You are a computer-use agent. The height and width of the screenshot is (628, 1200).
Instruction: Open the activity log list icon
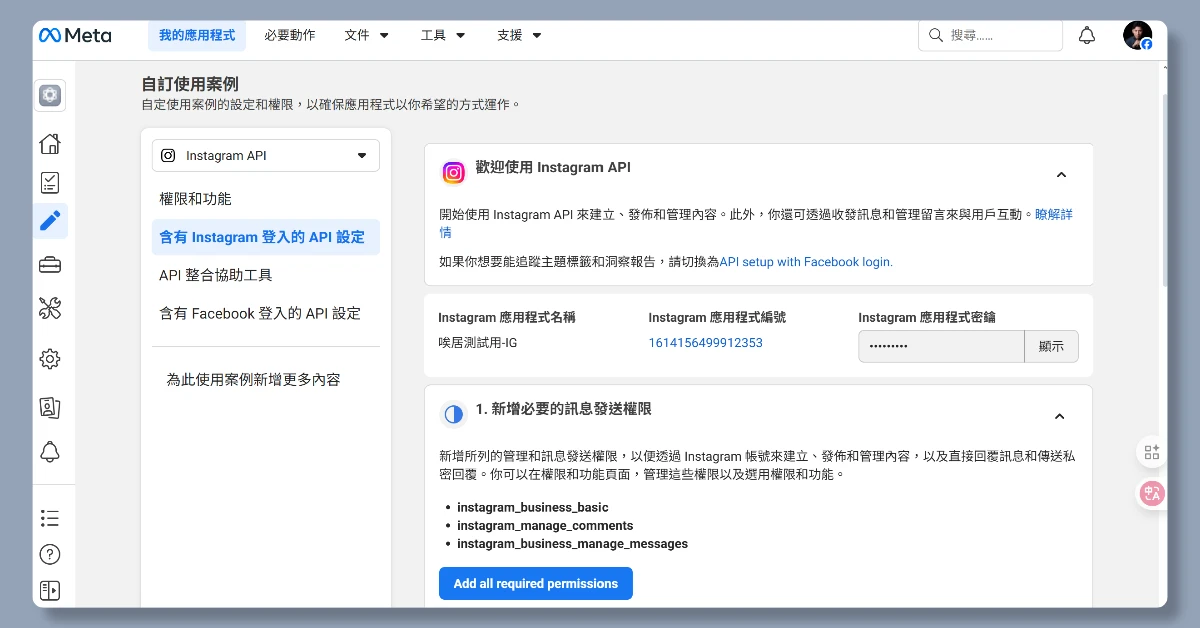pyautogui.click(x=50, y=518)
